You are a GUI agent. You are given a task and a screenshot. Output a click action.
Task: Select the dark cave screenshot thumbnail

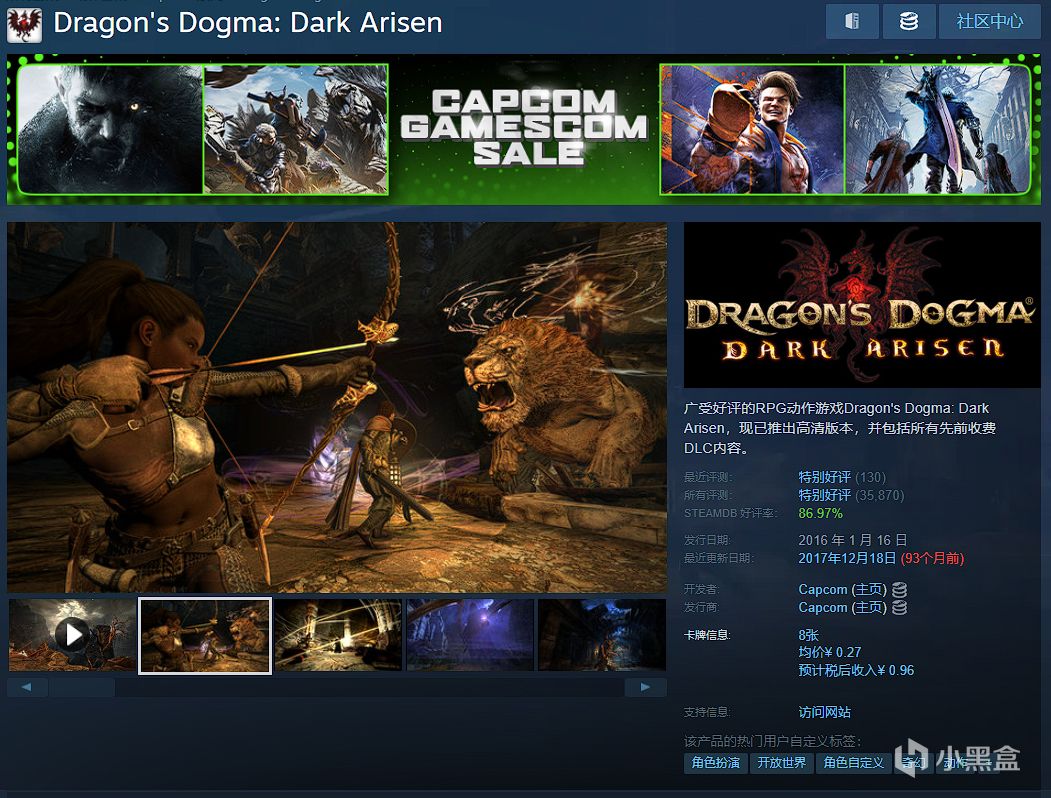(x=602, y=635)
